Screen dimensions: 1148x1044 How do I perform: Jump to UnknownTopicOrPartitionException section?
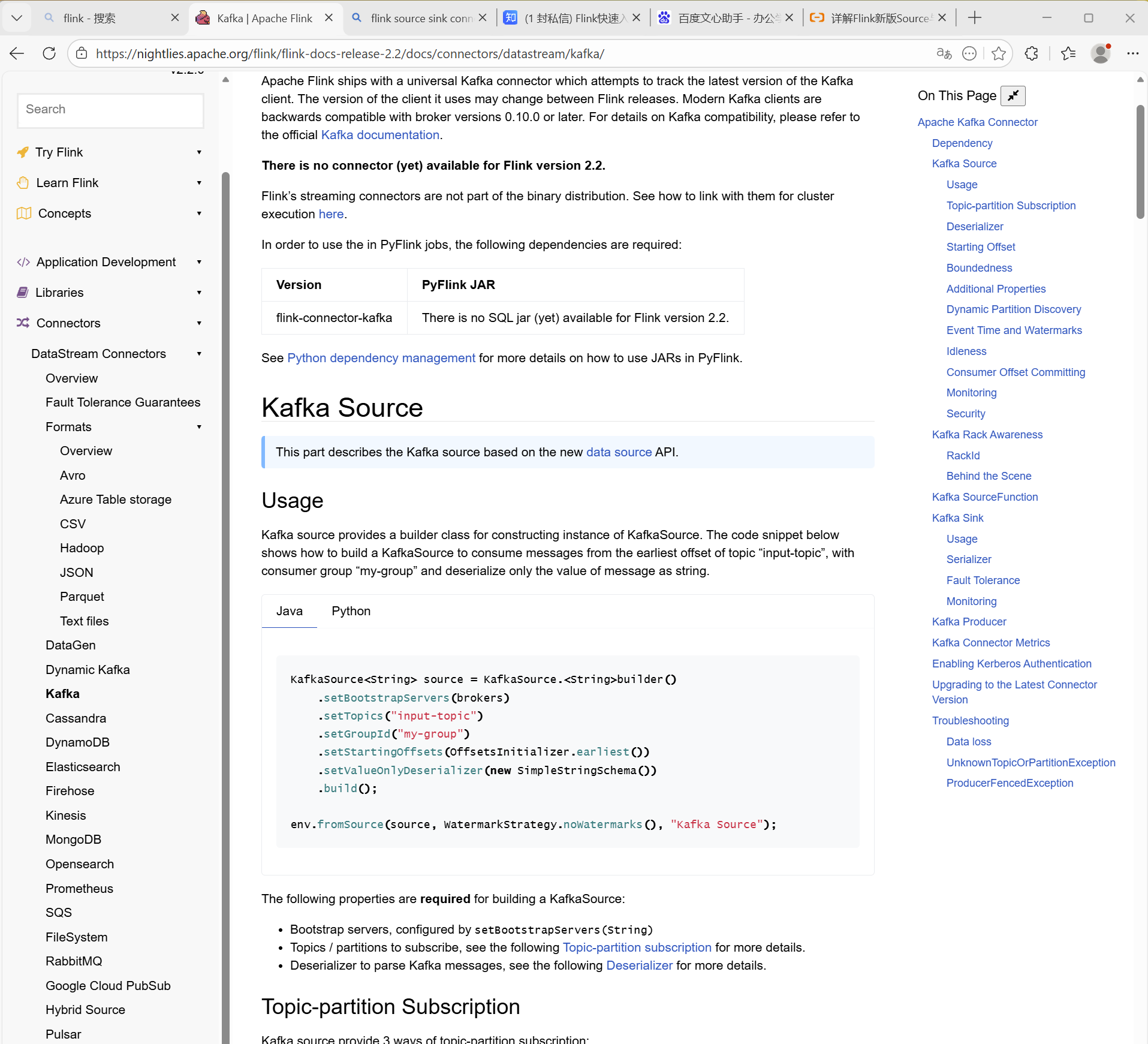[x=1031, y=763]
